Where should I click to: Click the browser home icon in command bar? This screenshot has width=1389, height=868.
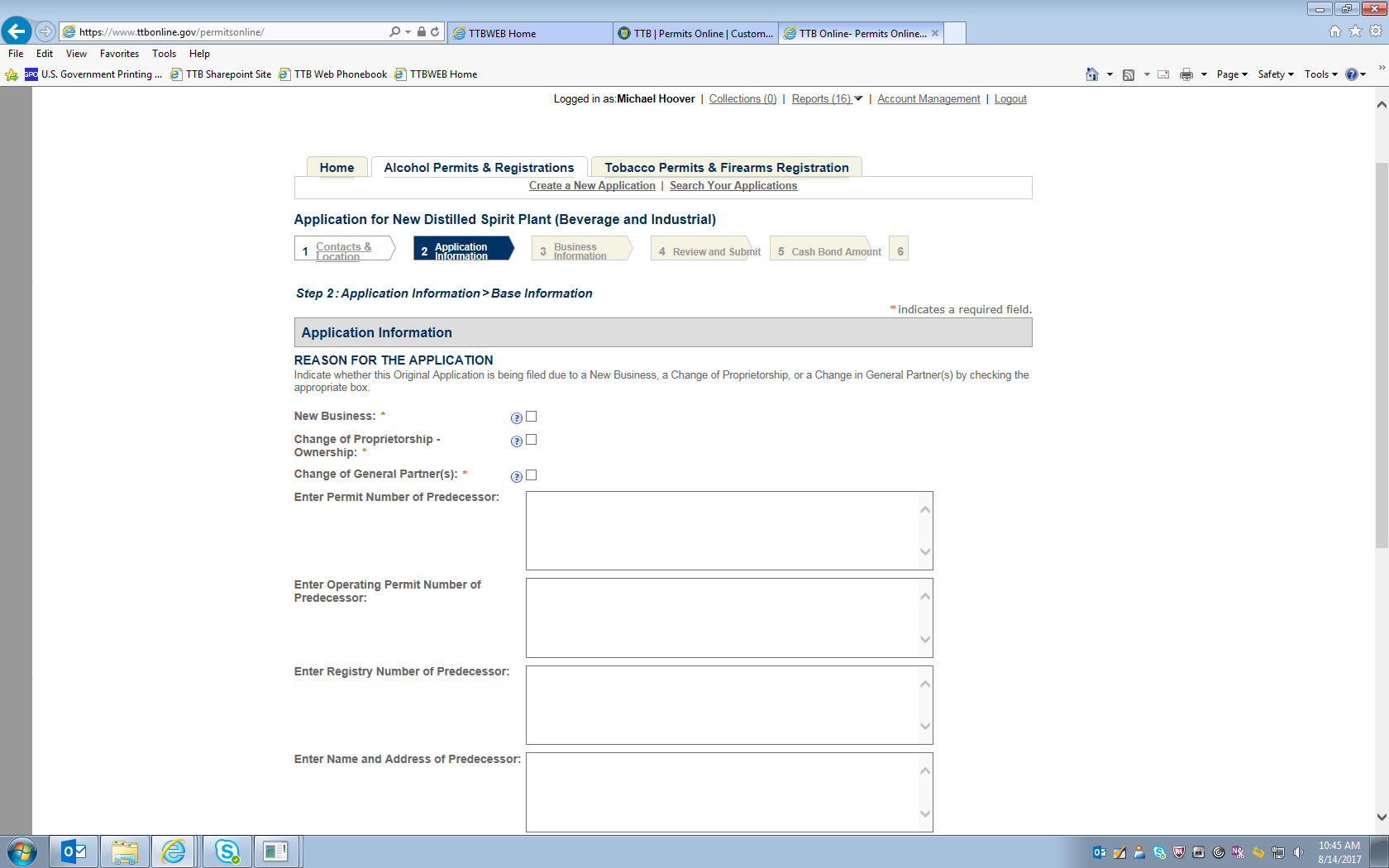click(x=1092, y=74)
